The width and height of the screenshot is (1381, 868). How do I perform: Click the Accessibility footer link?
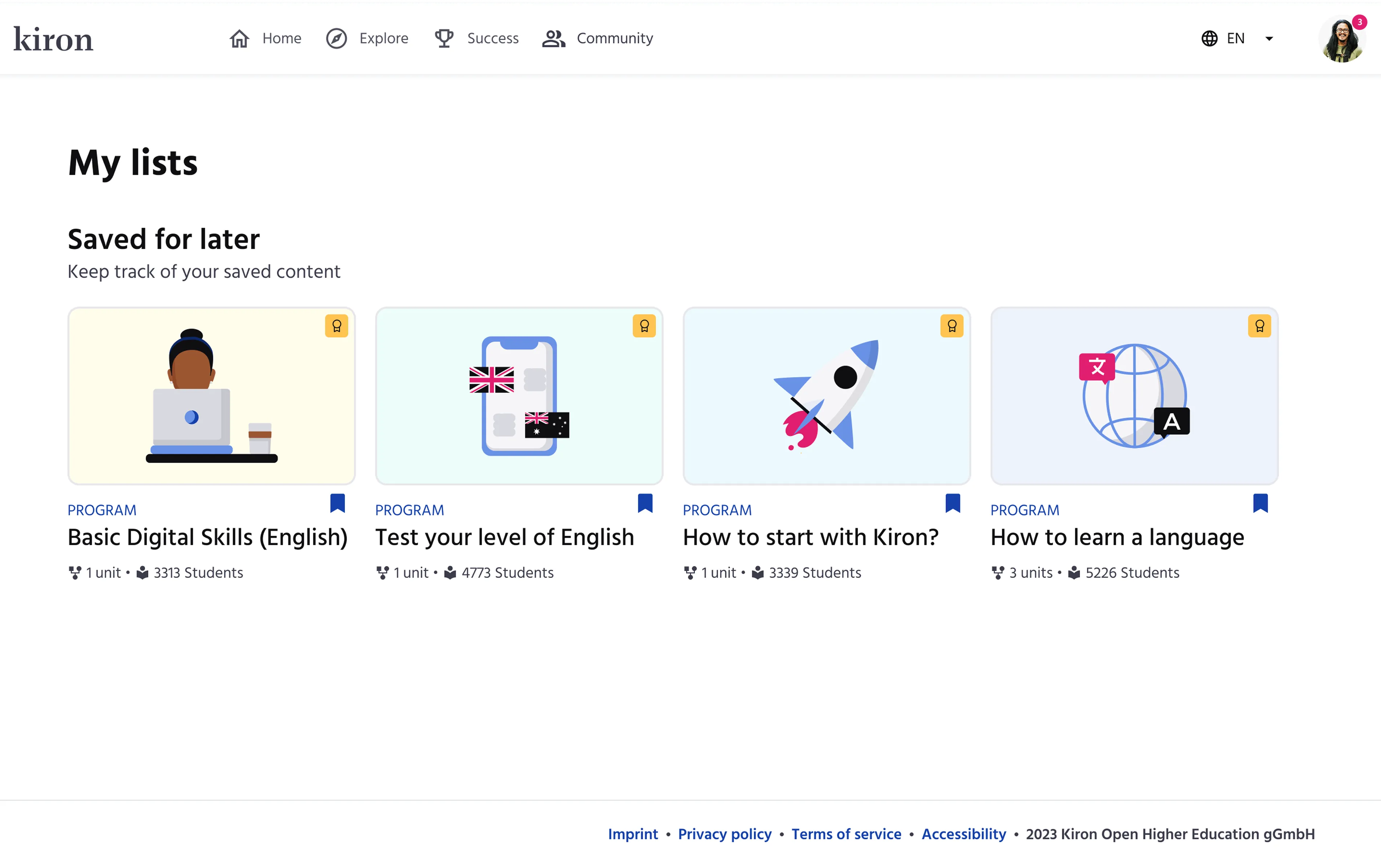point(964,834)
